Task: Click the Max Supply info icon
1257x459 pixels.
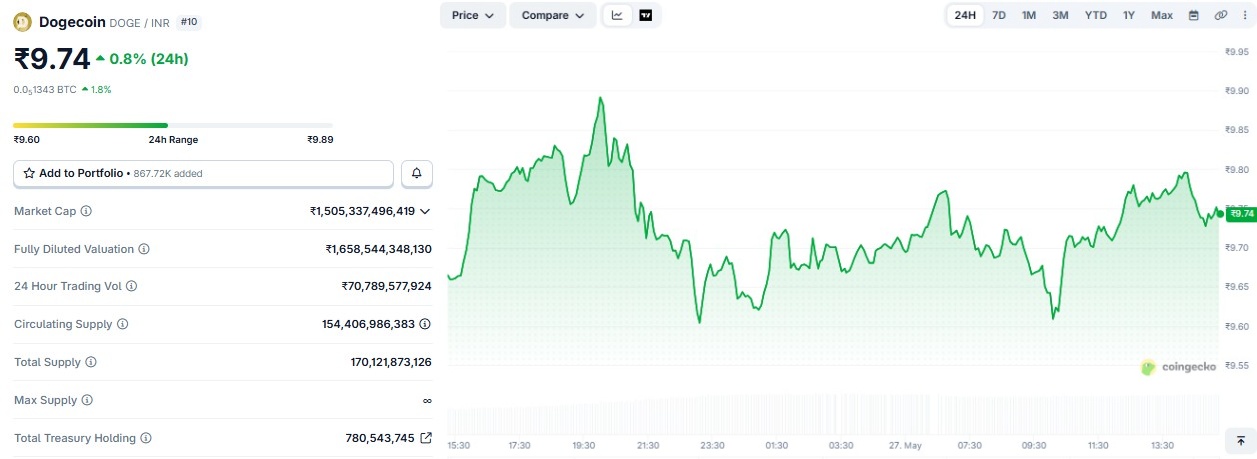Action: 87,400
